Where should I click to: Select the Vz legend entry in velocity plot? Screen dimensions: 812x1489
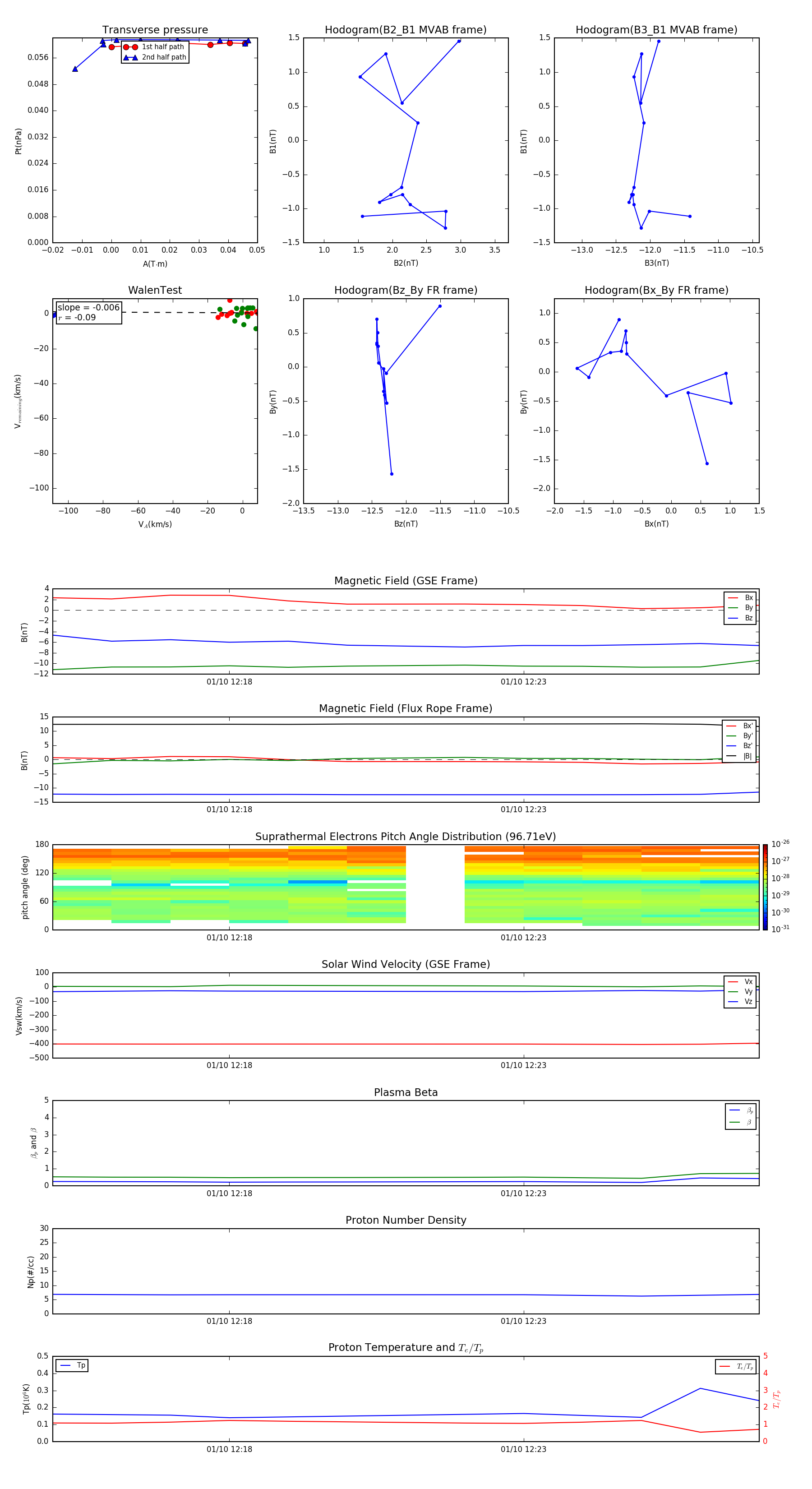(x=740, y=1001)
